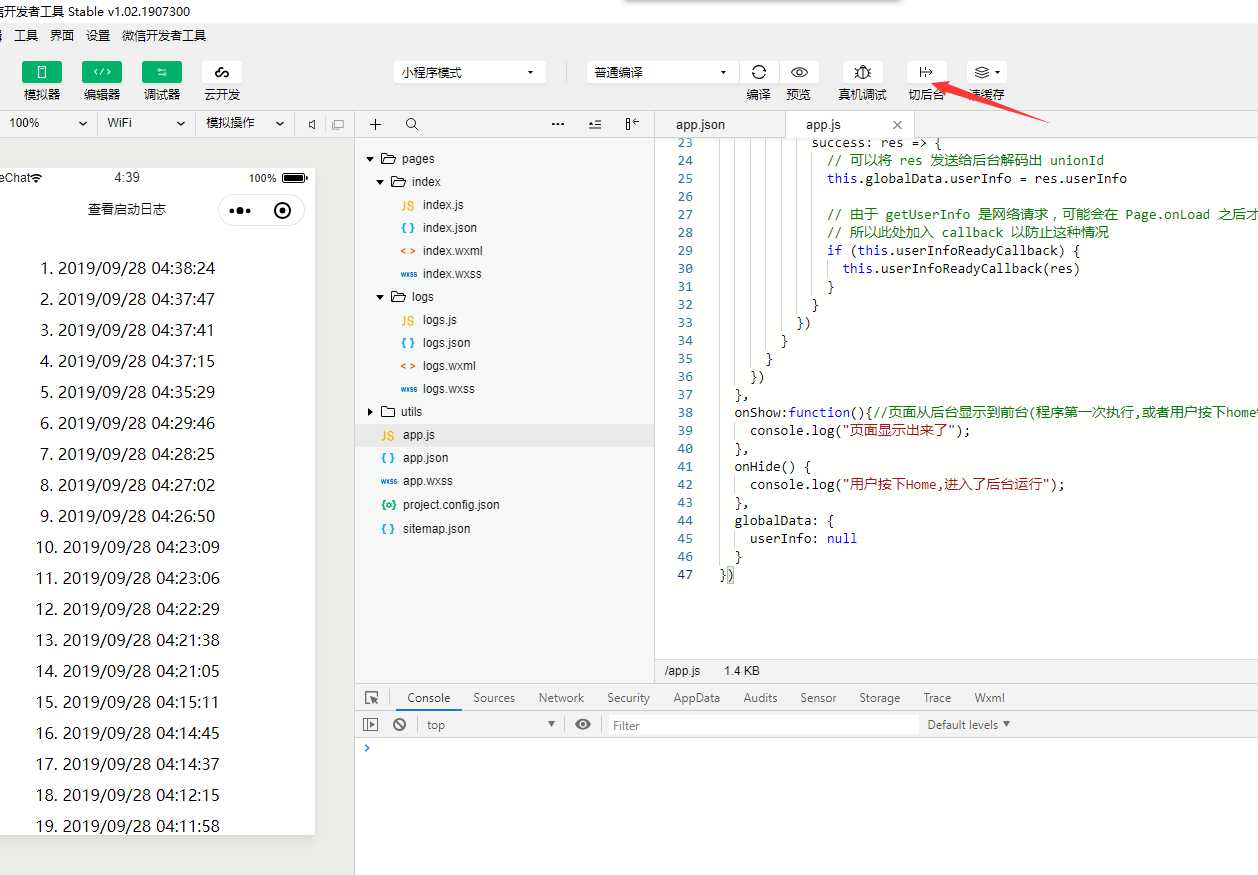Screen dimensions: 1258x875
Task: Select app.js in file tree
Action: [x=504, y=435]
